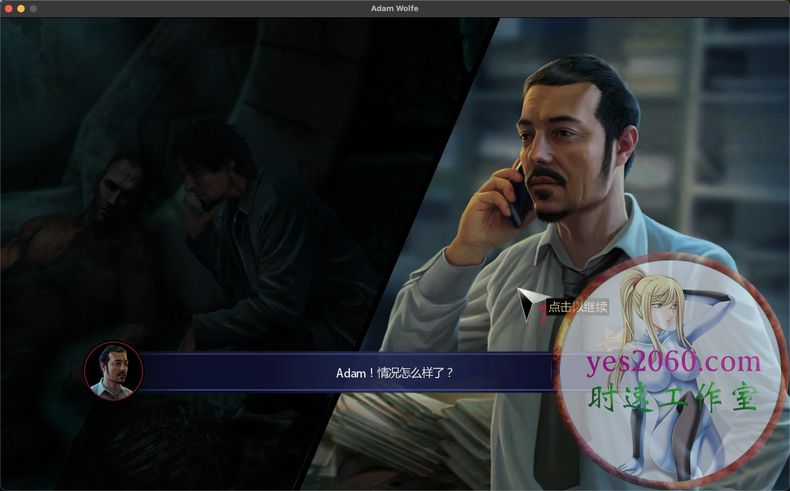Close the Adam Wolfe game window

coord(7,8)
